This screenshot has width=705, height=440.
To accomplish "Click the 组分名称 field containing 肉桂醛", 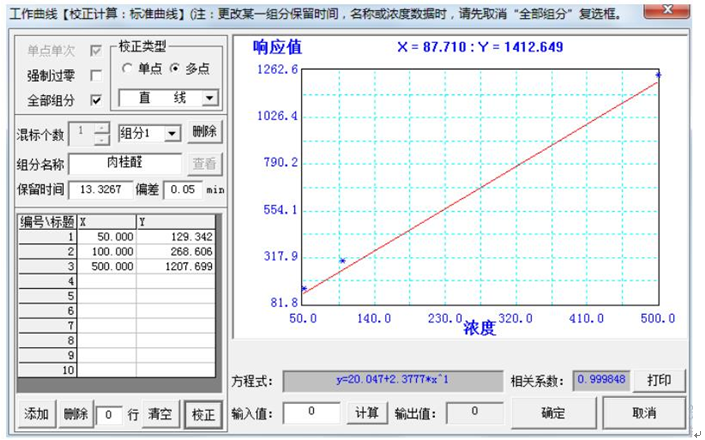I will click(x=125, y=163).
